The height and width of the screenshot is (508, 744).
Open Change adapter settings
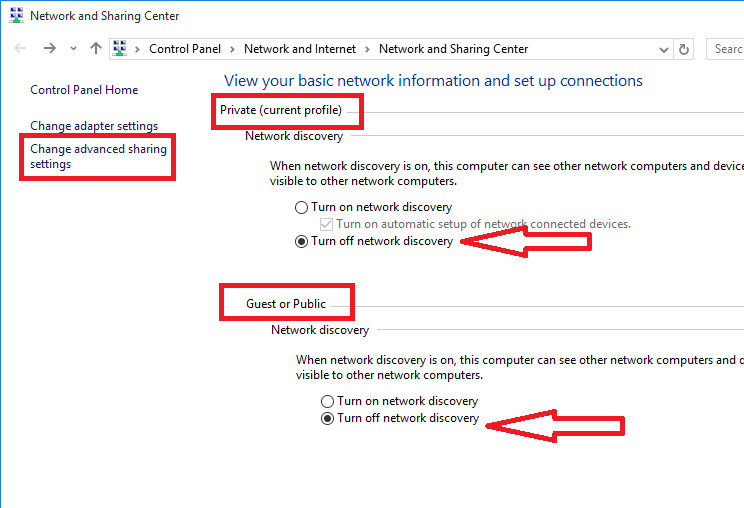[x=94, y=126]
